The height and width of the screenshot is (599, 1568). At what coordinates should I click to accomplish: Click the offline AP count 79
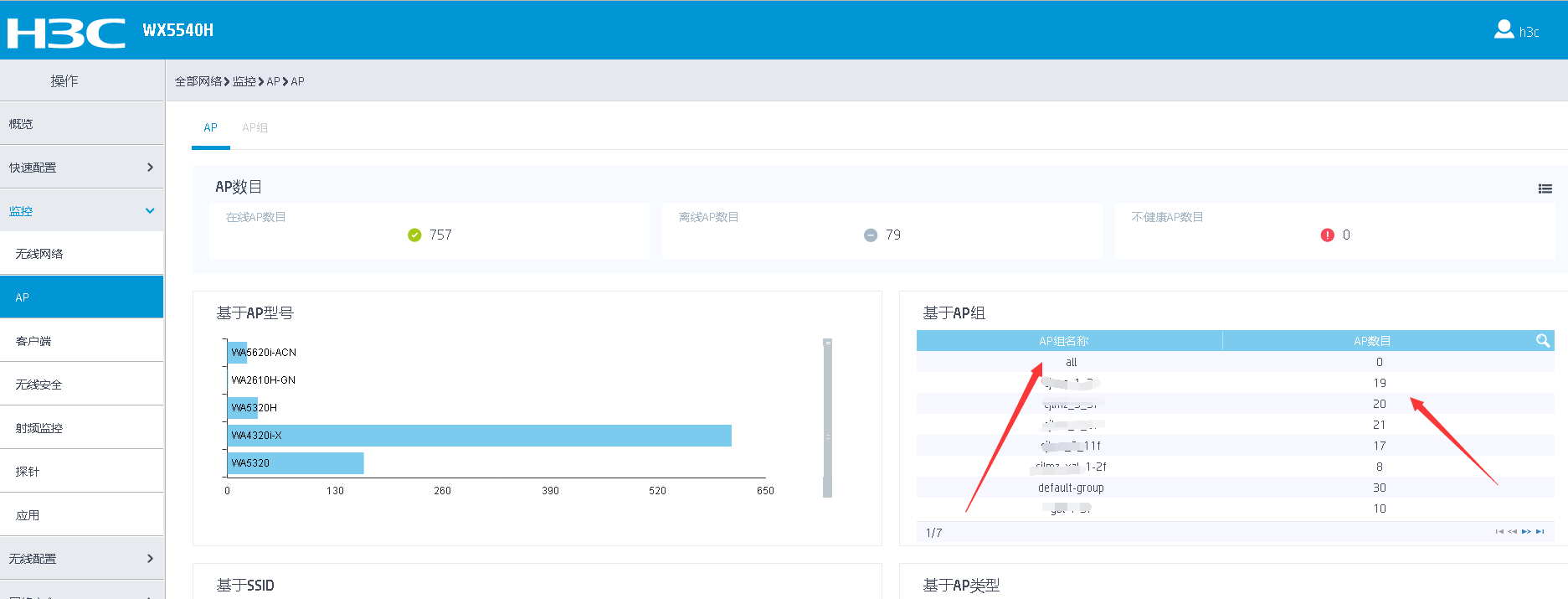click(x=893, y=235)
